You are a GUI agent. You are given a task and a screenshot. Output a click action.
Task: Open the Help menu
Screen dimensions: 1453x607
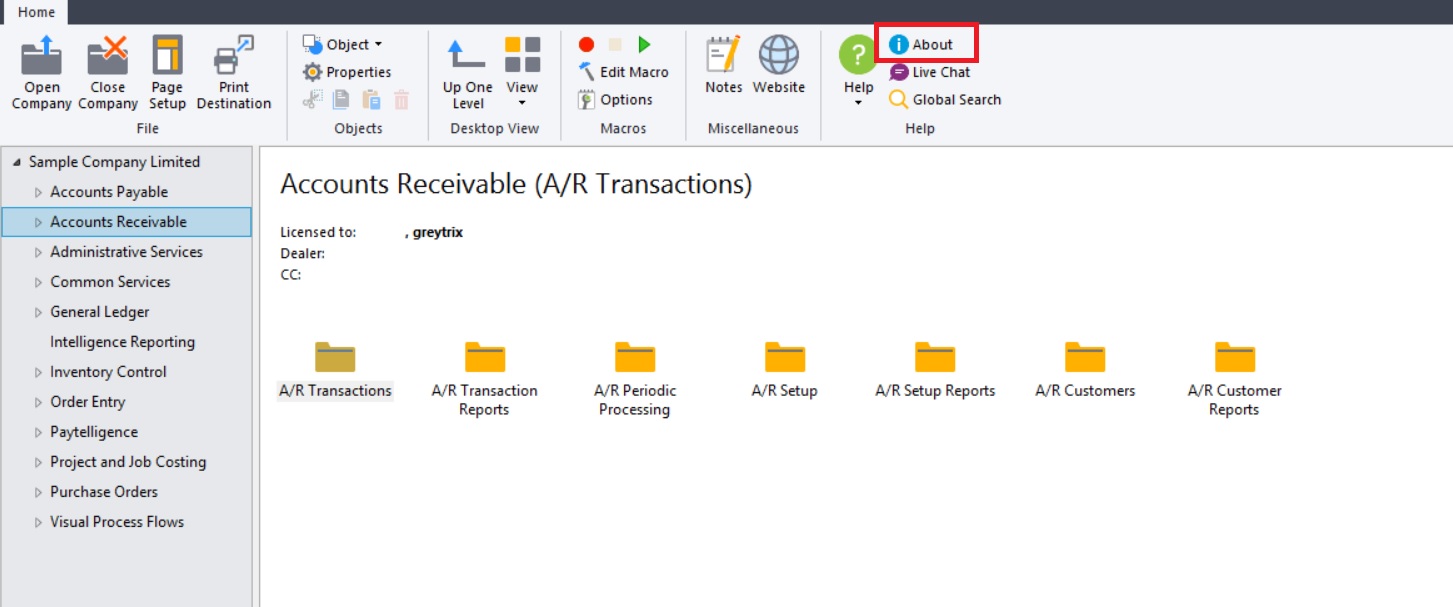pos(857,70)
